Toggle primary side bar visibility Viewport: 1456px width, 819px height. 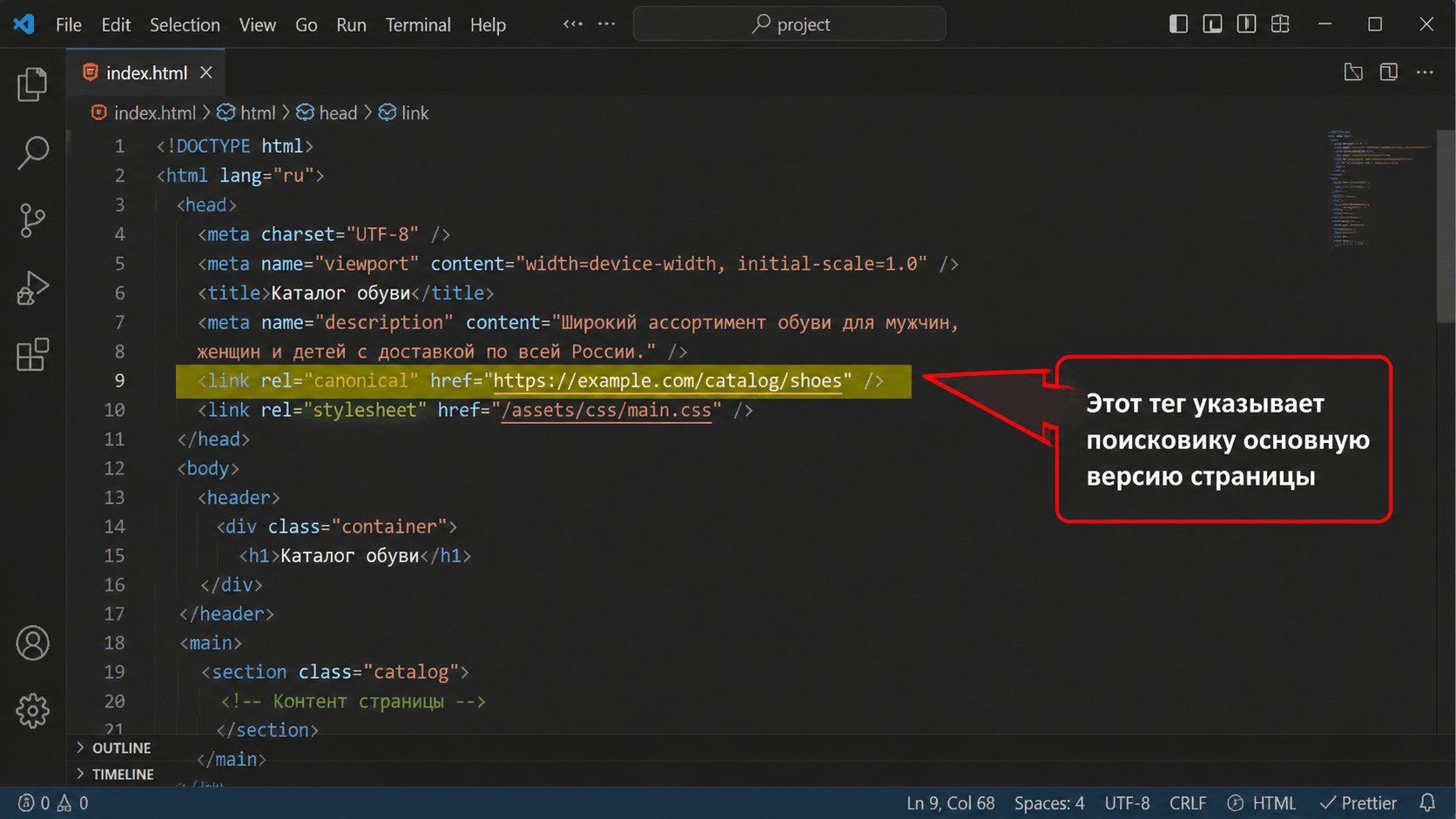[x=1178, y=24]
